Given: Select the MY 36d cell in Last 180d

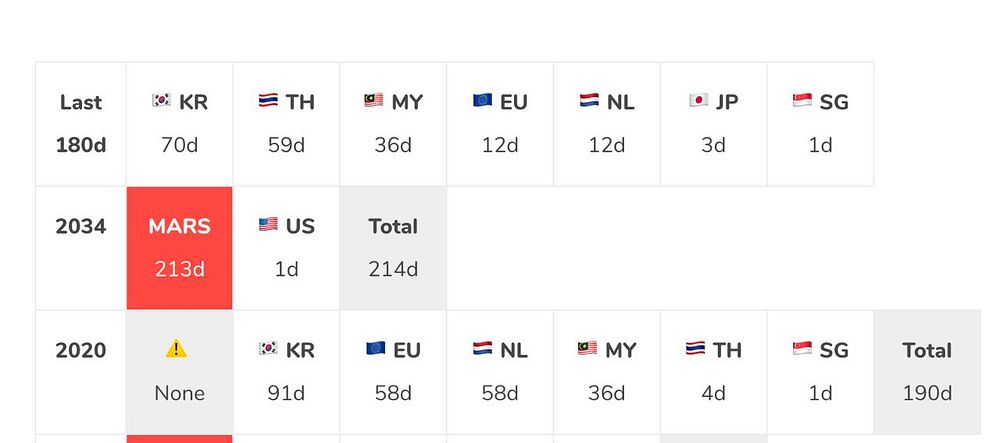Looking at the screenshot, I should pos(393,124).
